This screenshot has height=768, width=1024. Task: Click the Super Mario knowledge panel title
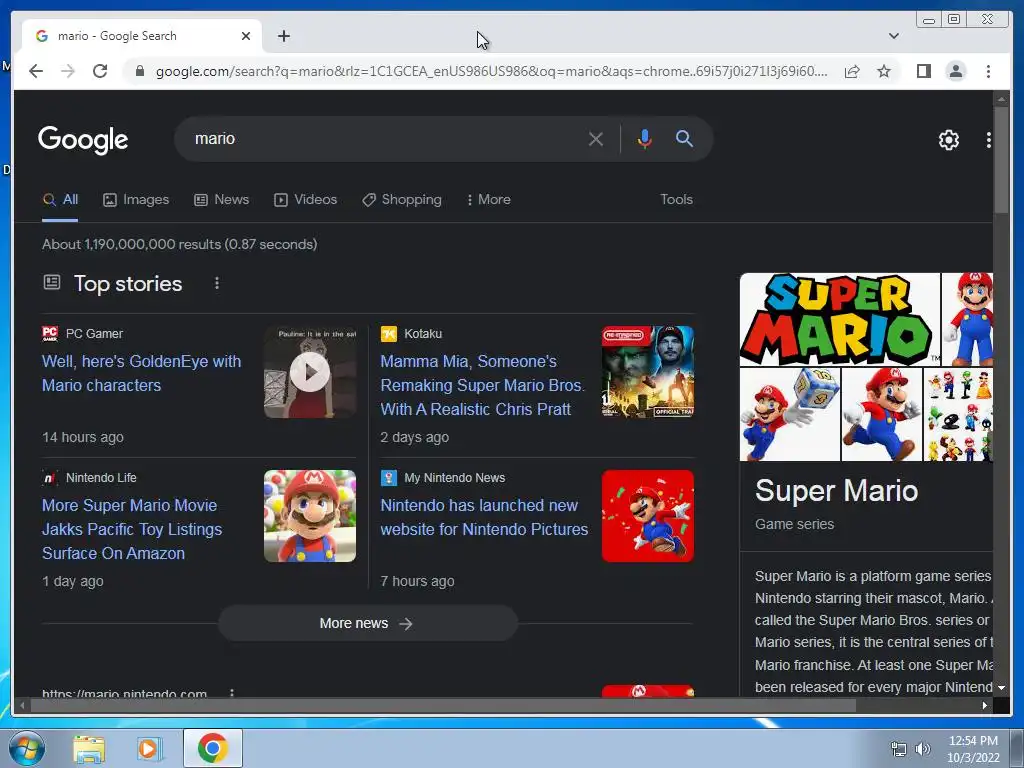837,491
